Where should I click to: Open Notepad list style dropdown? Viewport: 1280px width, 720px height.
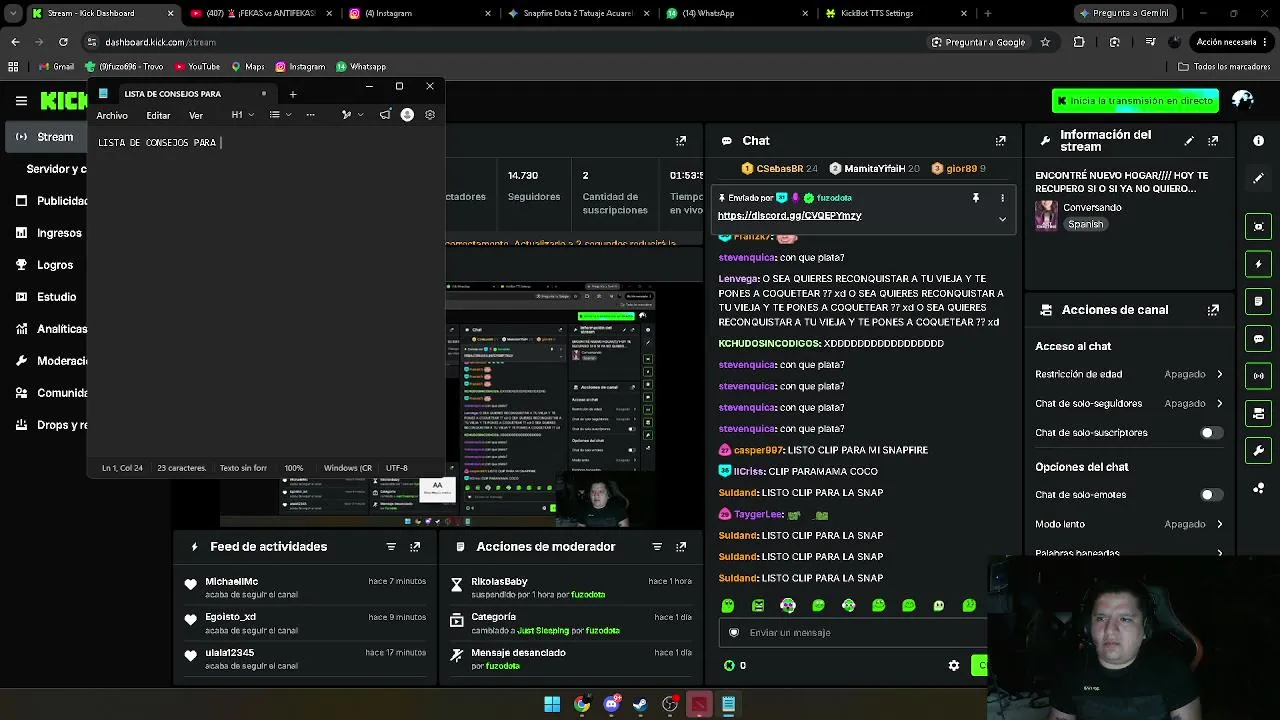coord(280,115)
